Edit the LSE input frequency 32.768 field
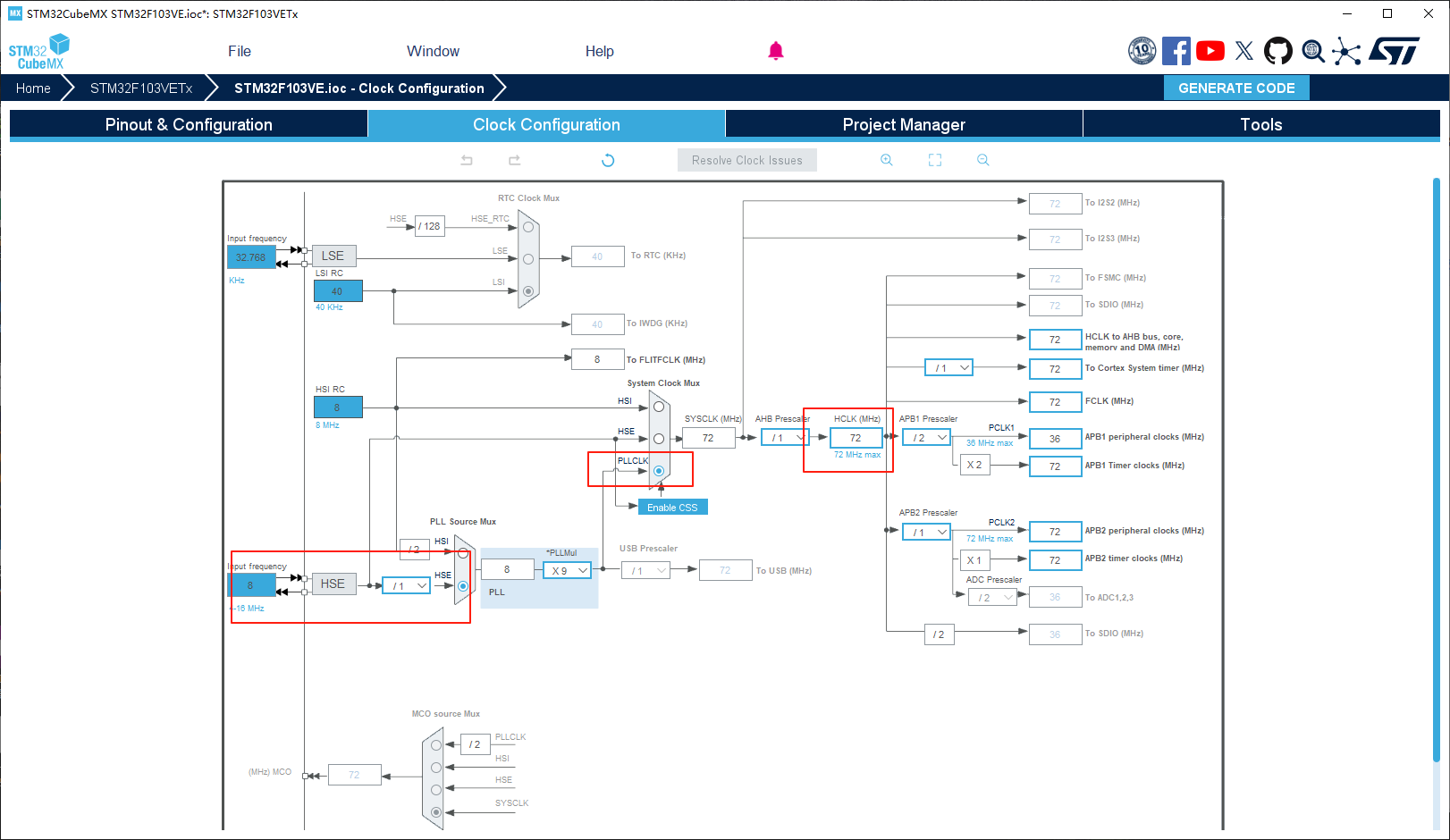Screen dimensions: 1450x840 (251, 257)
